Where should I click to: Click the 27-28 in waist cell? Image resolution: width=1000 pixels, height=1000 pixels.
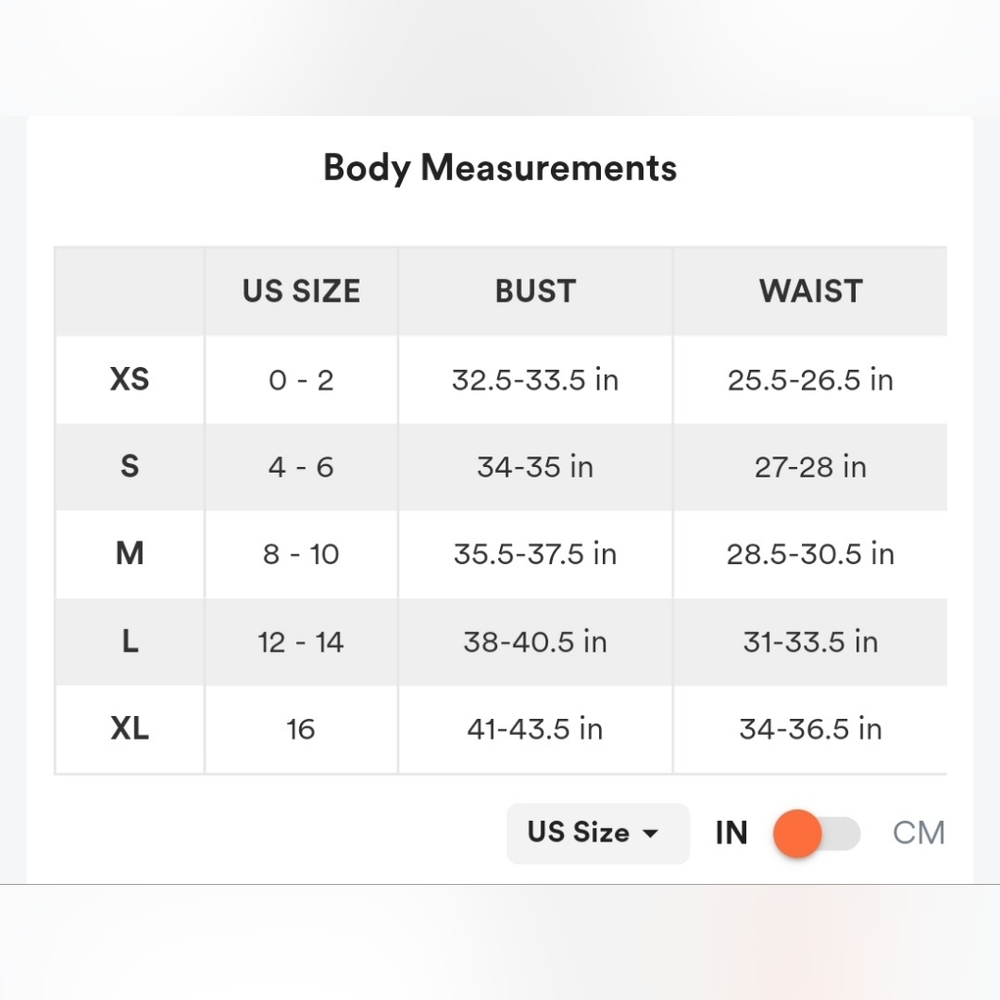tap(811, 467)
